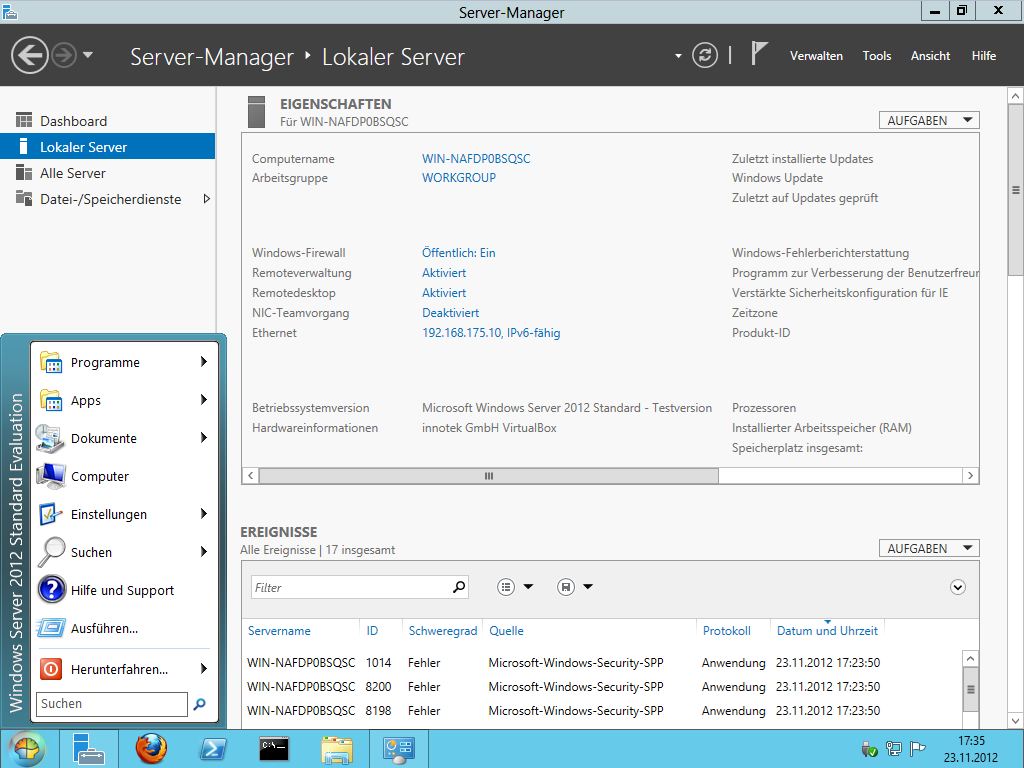Open the Verwalten menu
1024x768 pixels.
click(816, 56)
